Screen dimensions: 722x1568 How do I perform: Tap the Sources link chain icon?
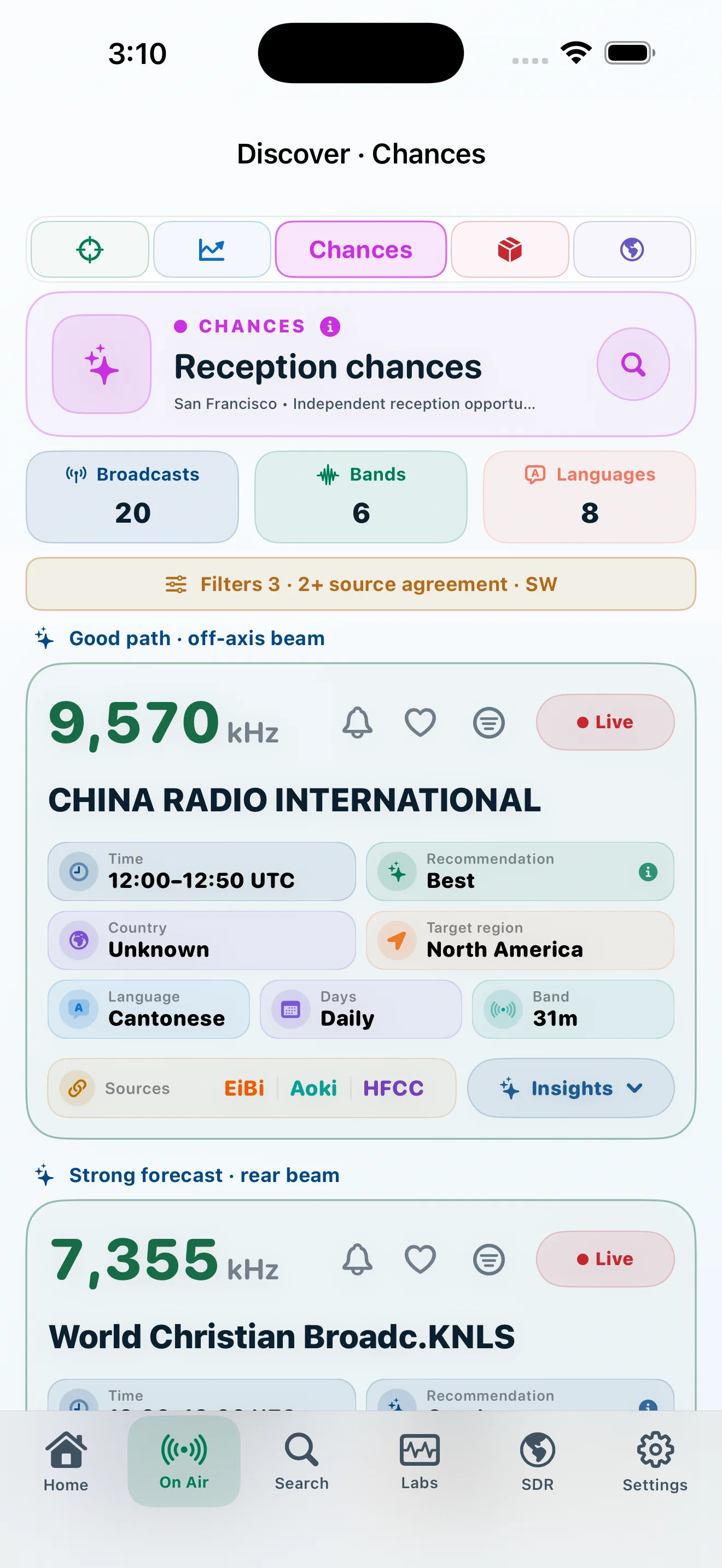(77, 1089)
